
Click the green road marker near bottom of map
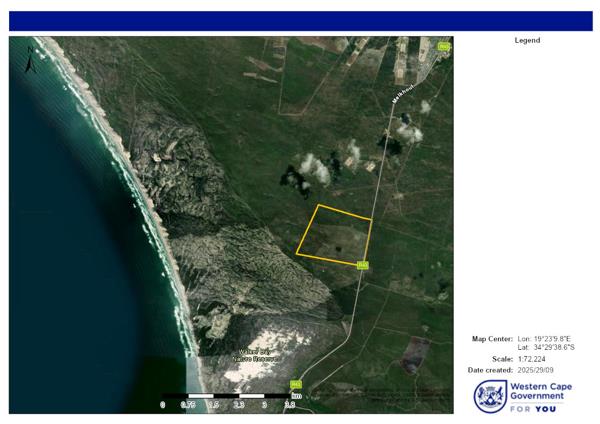coord(296,383)
